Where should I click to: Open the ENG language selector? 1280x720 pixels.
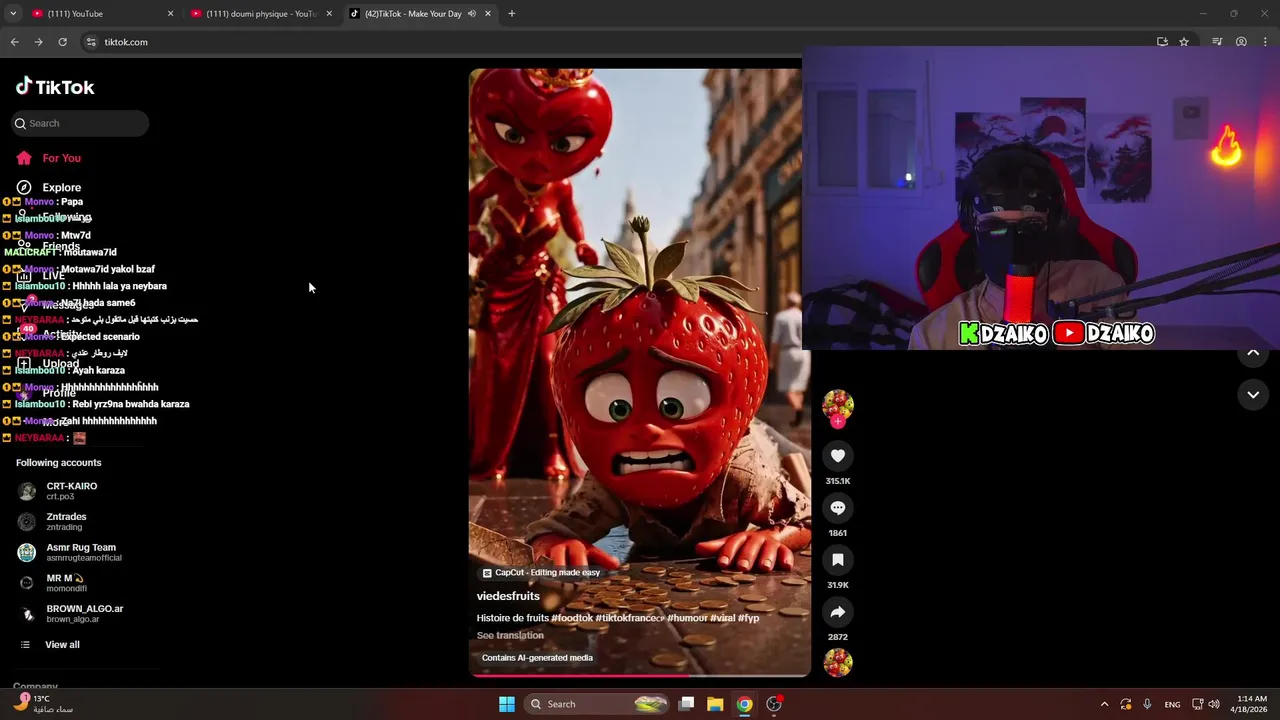1172,704
